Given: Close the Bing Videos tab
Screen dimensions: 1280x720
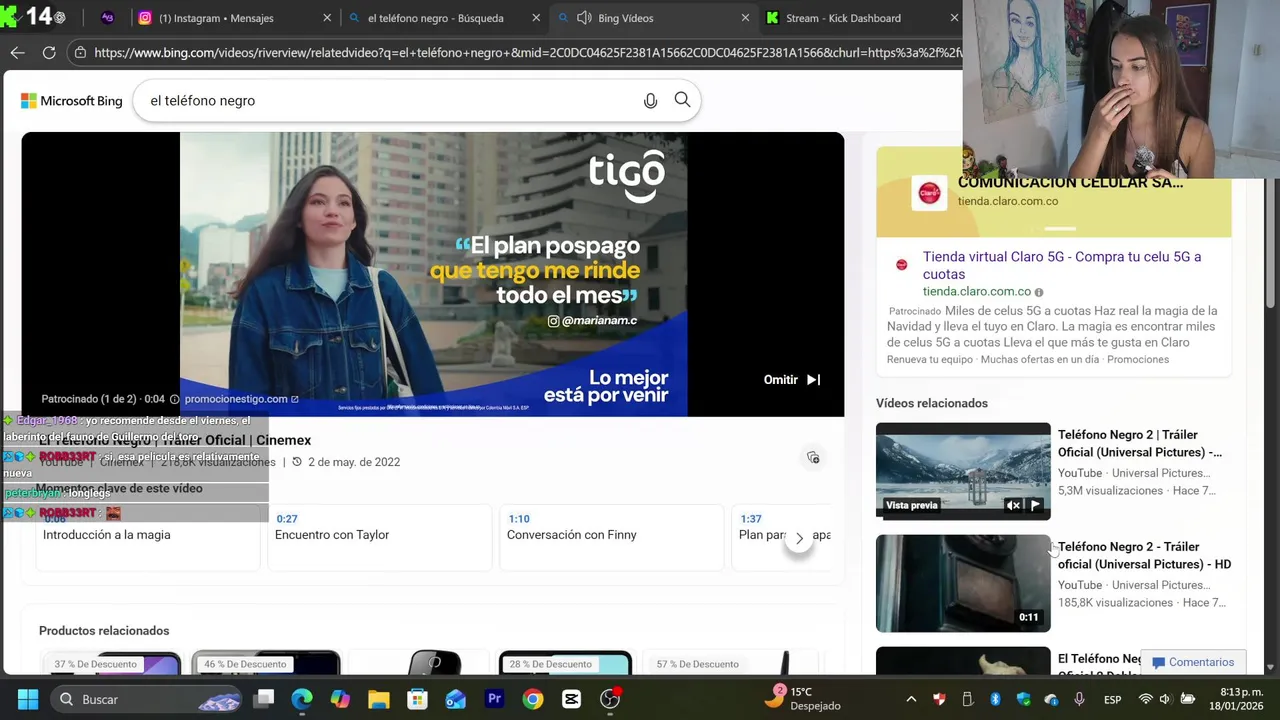Looking at the screenshot, I should click(745, 18).
